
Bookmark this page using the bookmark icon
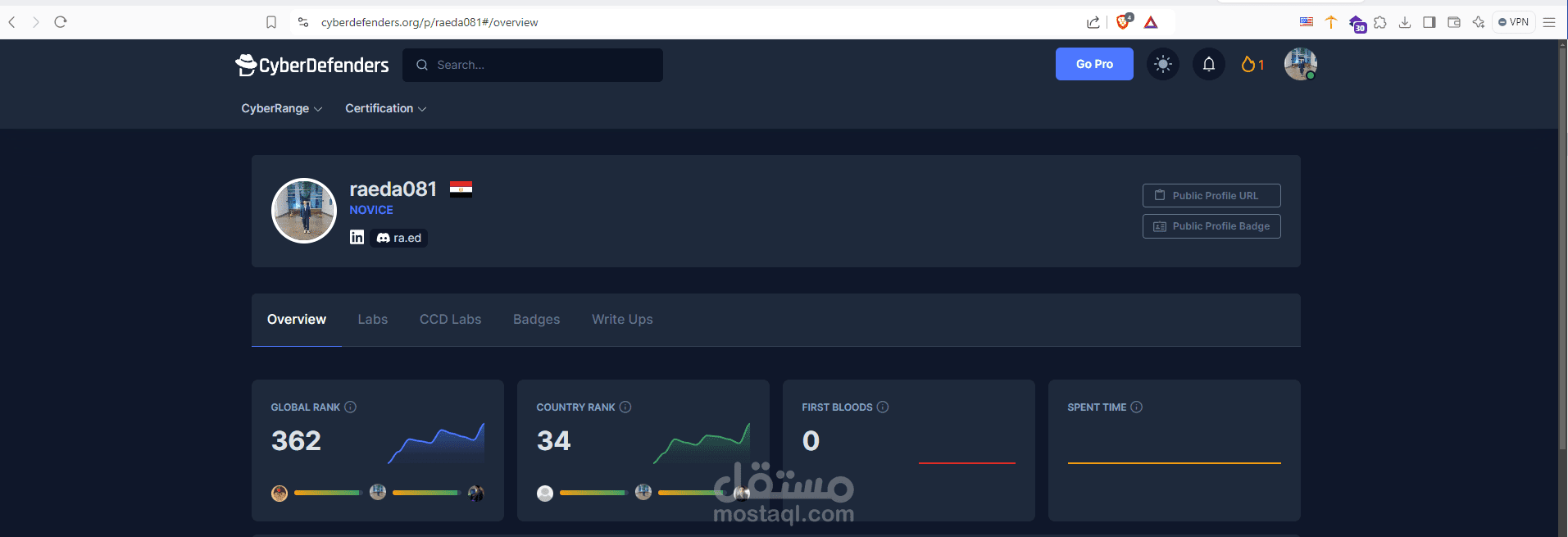(271, 22)
